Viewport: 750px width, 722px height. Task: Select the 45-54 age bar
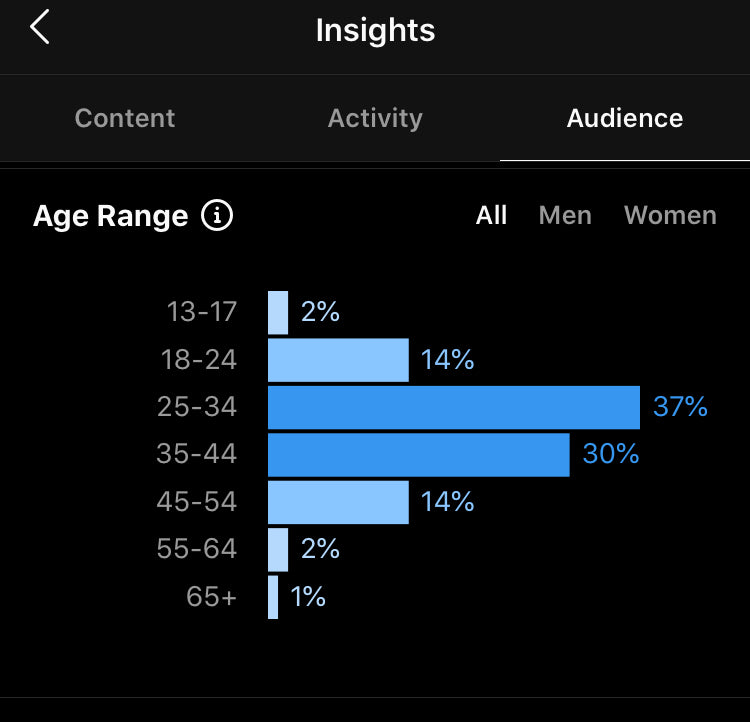[x=338, y=502]
